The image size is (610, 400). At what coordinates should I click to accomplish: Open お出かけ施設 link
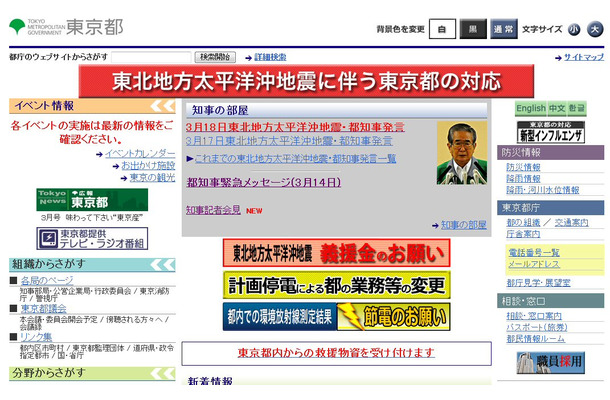point(148,166)
